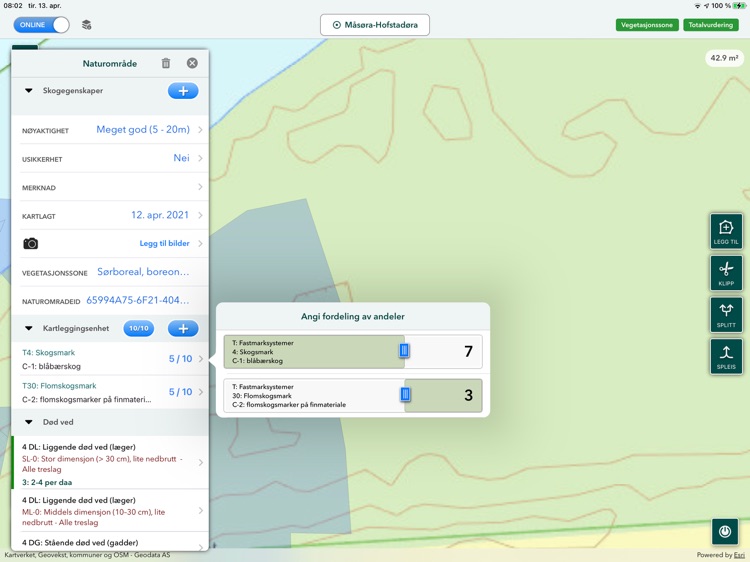Select the NATUROMRADEID value 65994A75
Image resolution: width=750 pixels, height=562 pixels.
pyautogui.click(x=138, y=300)
